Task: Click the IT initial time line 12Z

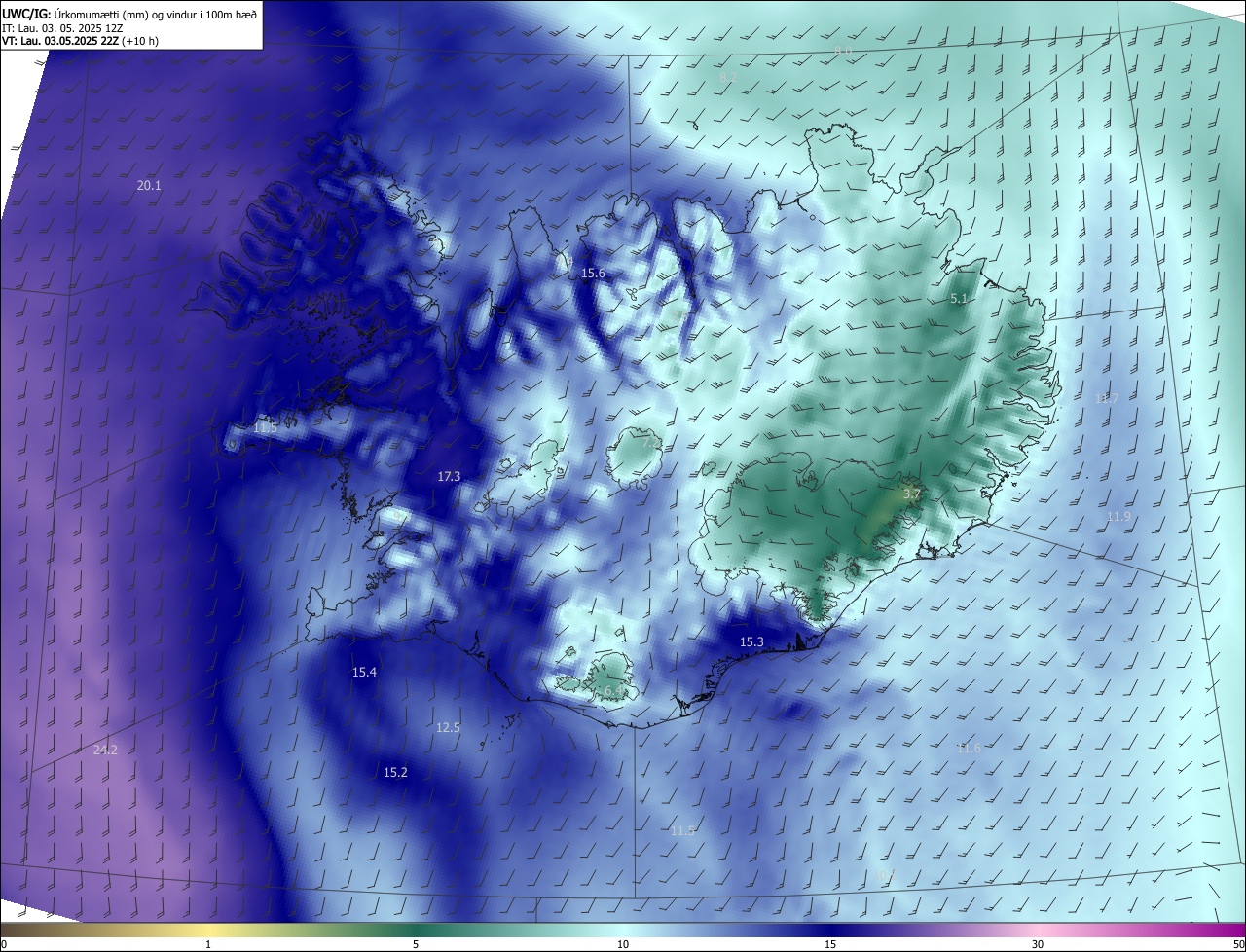Action: [62, 27]
